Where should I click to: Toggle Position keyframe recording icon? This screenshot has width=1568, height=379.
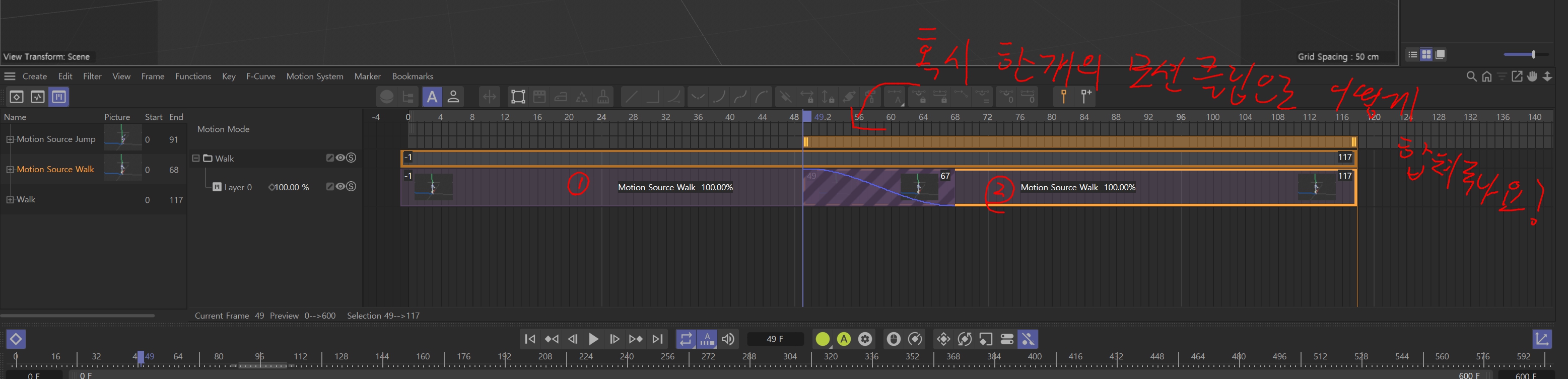click(943, 339)
